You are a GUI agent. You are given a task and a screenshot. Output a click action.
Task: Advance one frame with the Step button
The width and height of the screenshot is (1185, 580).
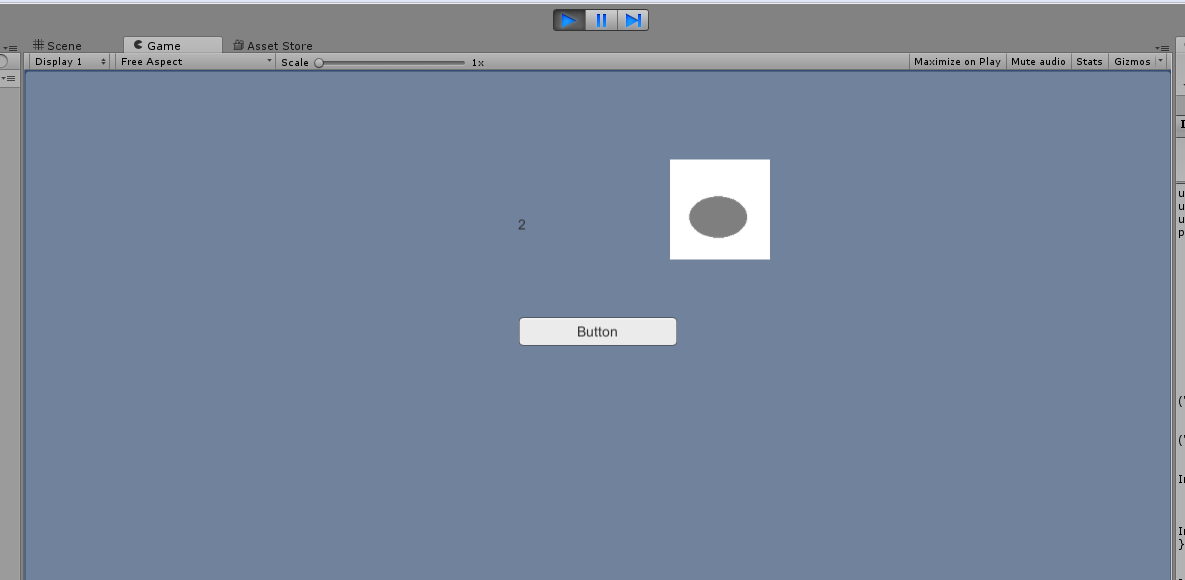pos(633,20)
